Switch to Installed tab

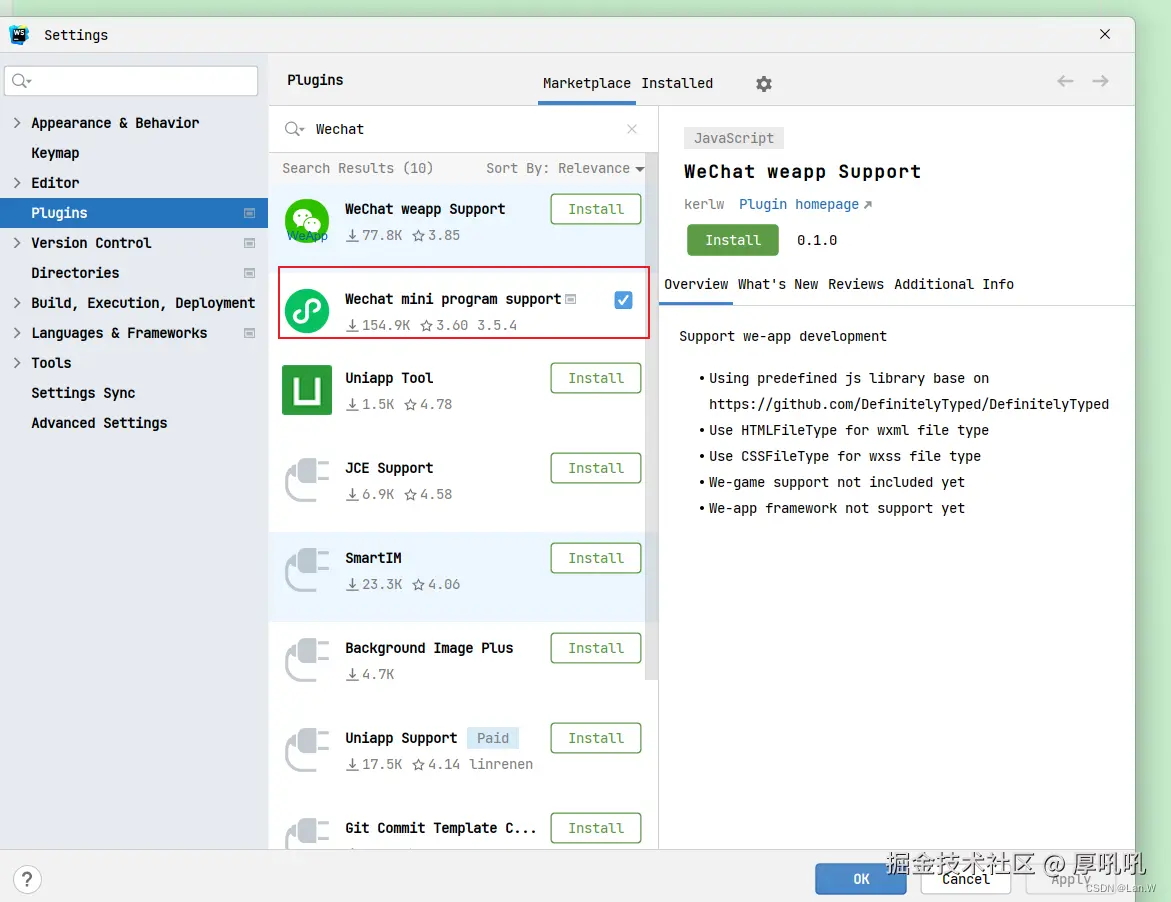pyautogui.click(x=677, y=83)
